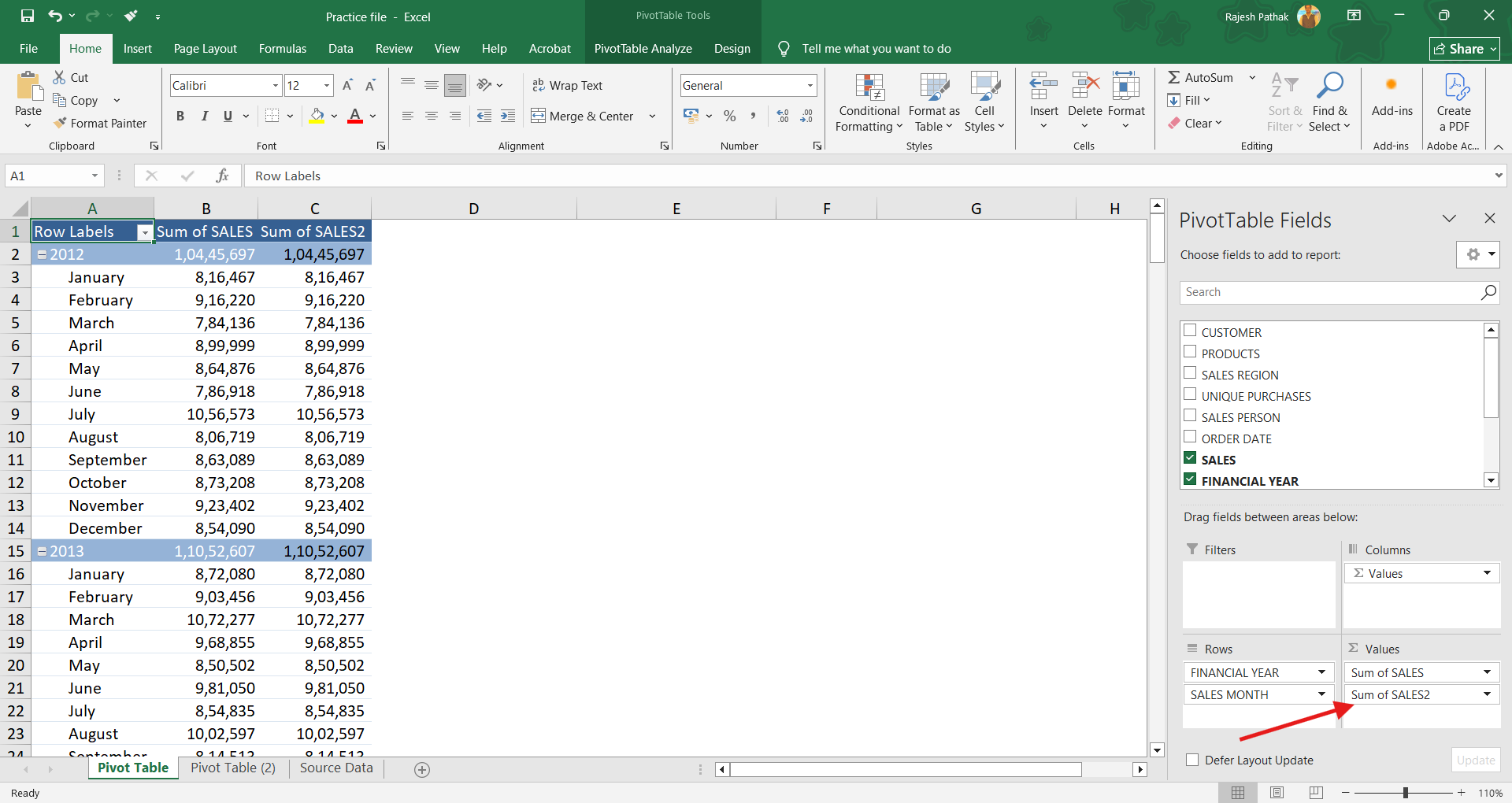Switch to the Source Data sheet tab
1512x803 pixels.
[336, 768]
